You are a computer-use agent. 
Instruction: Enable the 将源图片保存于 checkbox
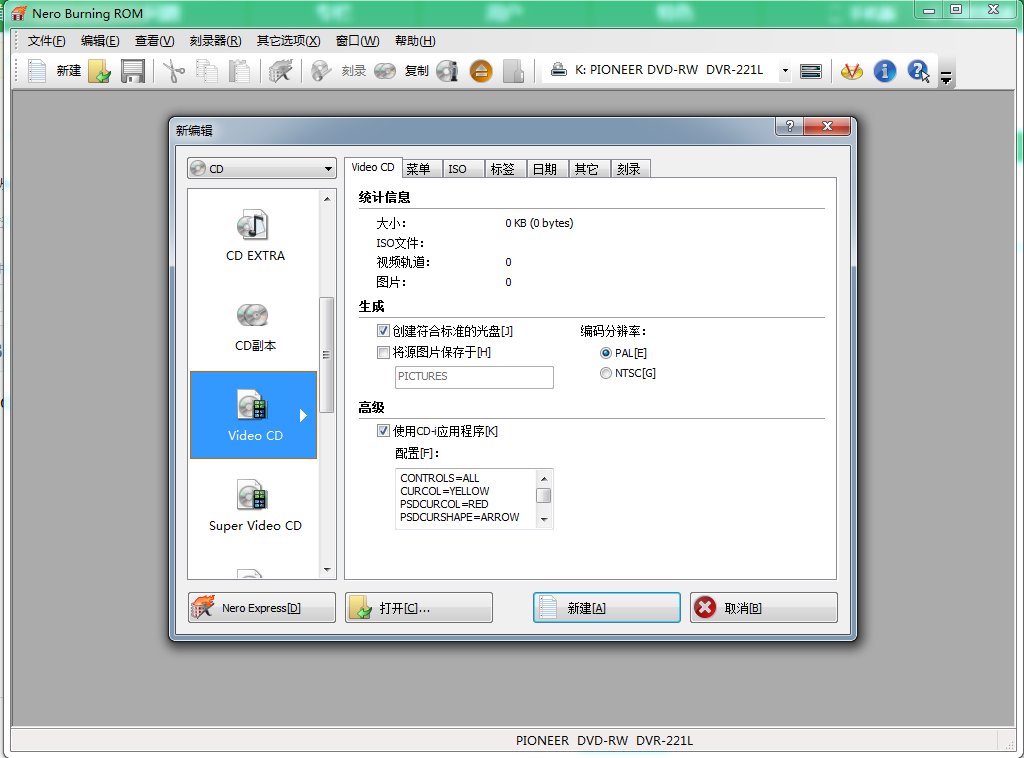tap(383, 352)
